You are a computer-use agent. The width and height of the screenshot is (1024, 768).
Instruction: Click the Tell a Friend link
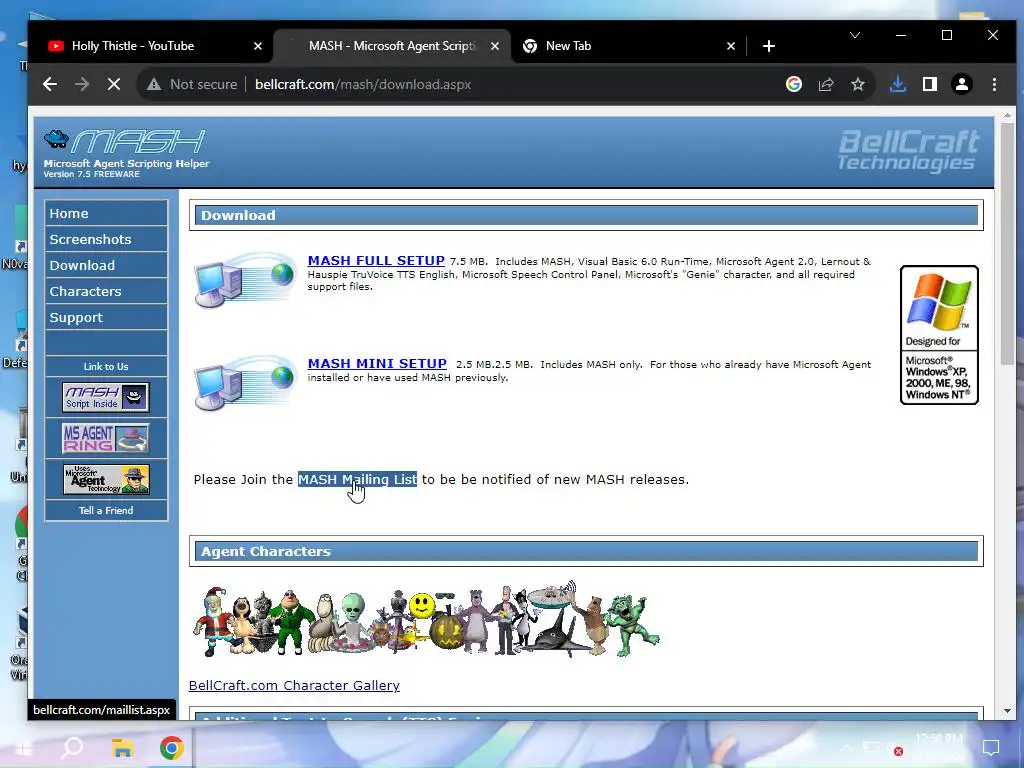point(106,511)
